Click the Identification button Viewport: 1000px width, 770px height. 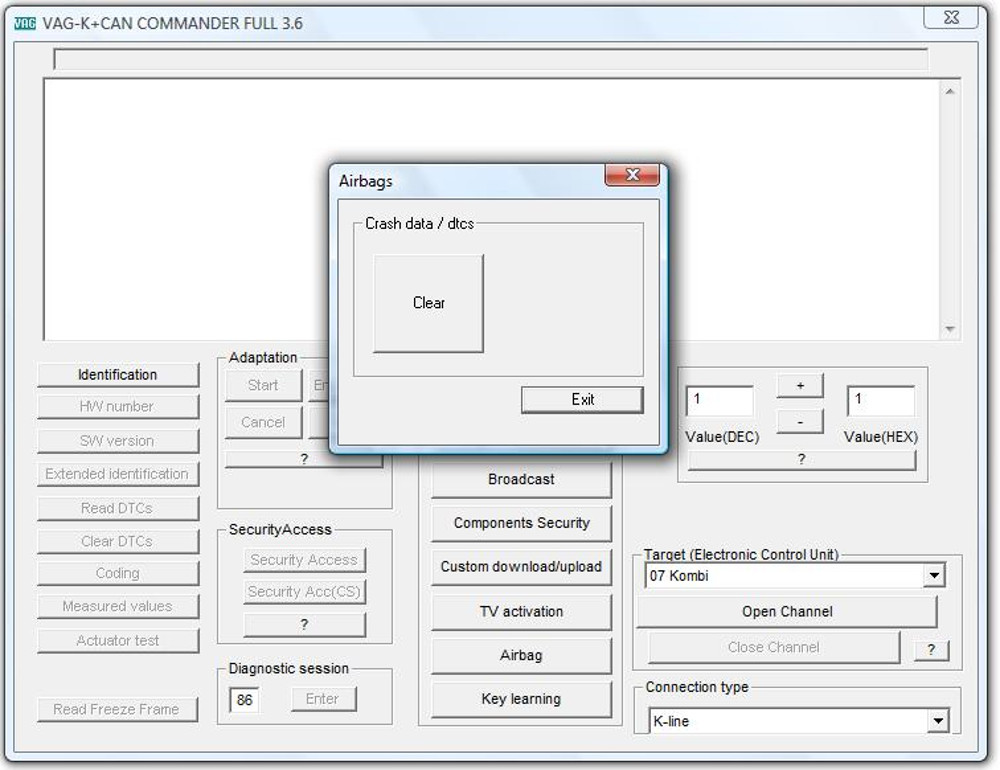click(x=117, y=374)
